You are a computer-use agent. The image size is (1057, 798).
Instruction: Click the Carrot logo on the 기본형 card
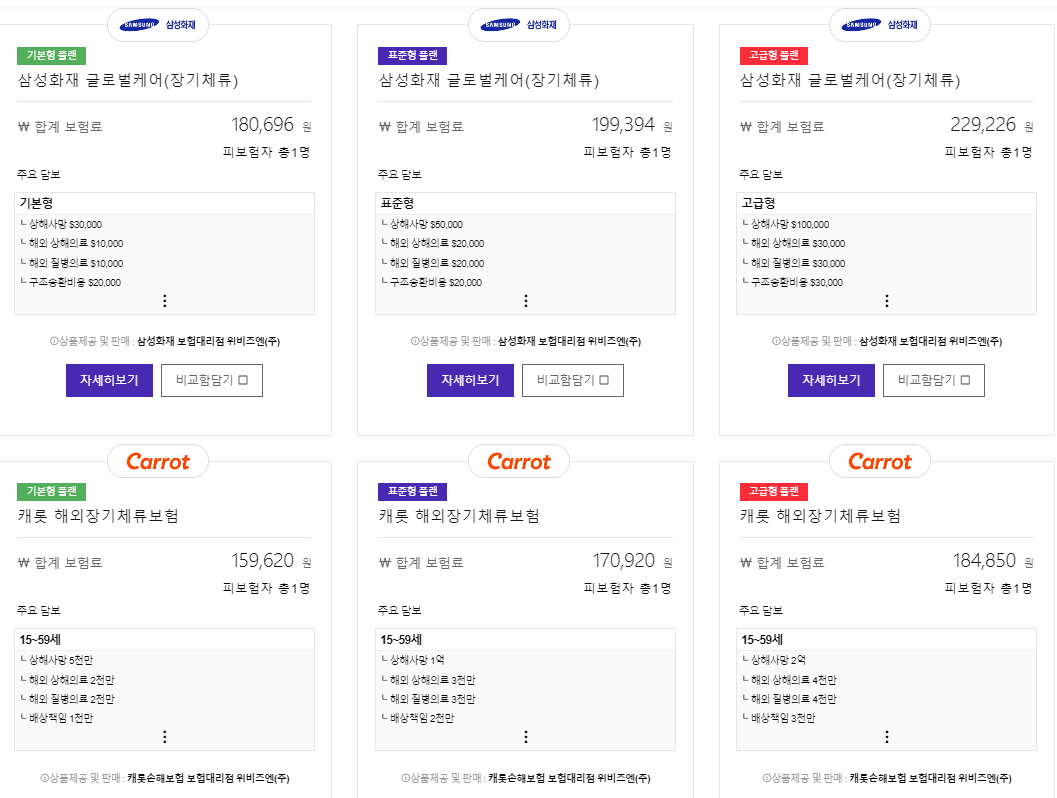pyautogui.click(x=157, y=461)
